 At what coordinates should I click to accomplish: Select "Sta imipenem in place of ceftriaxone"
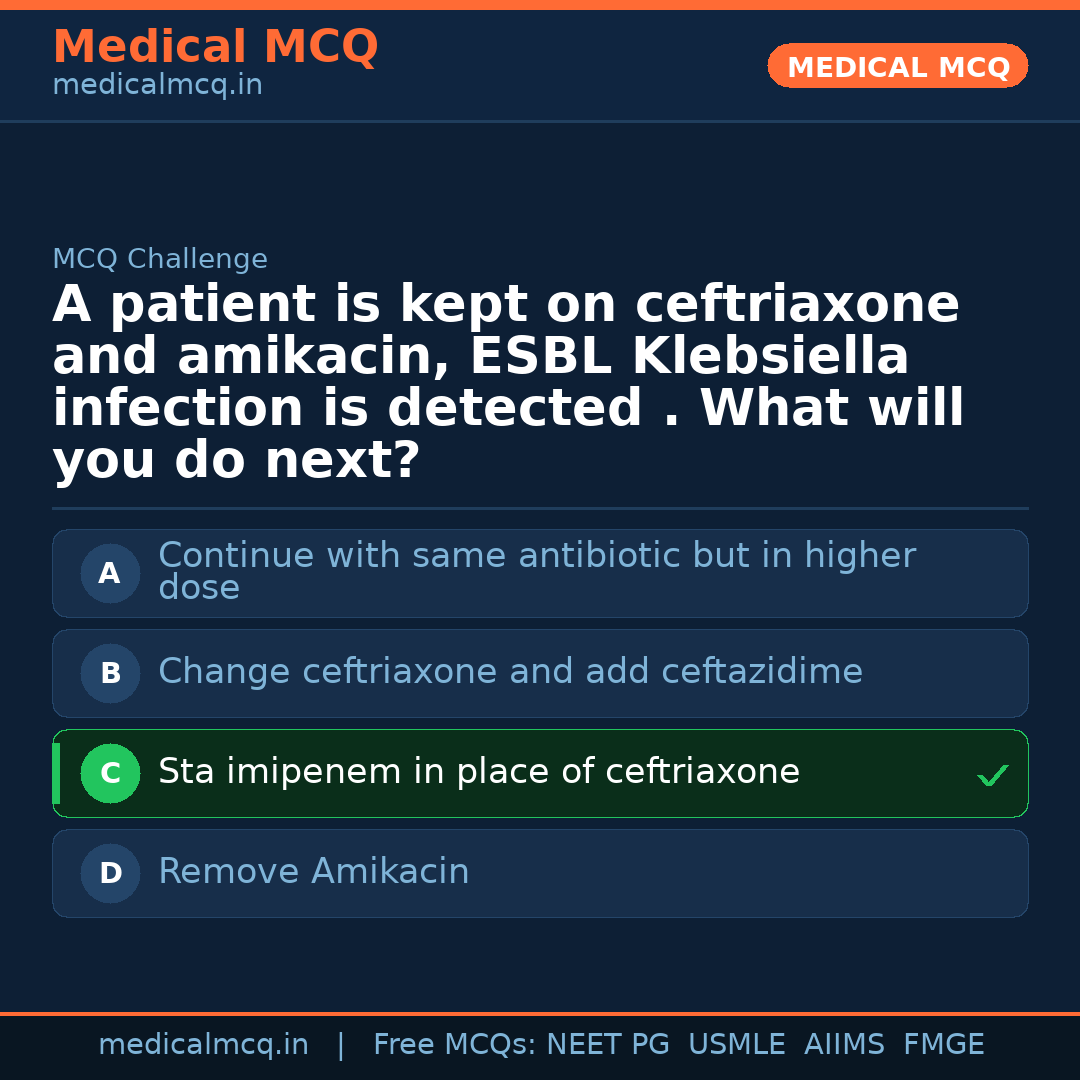479,772
